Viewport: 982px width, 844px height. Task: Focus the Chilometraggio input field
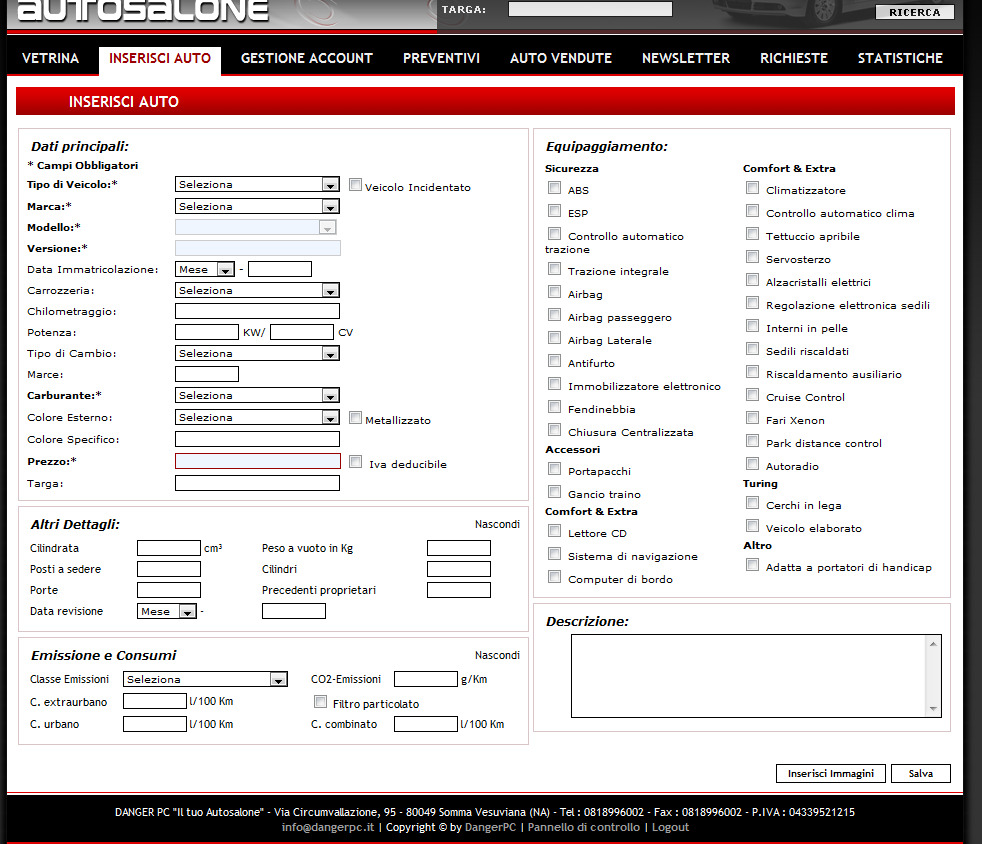[x=257, y=311]
